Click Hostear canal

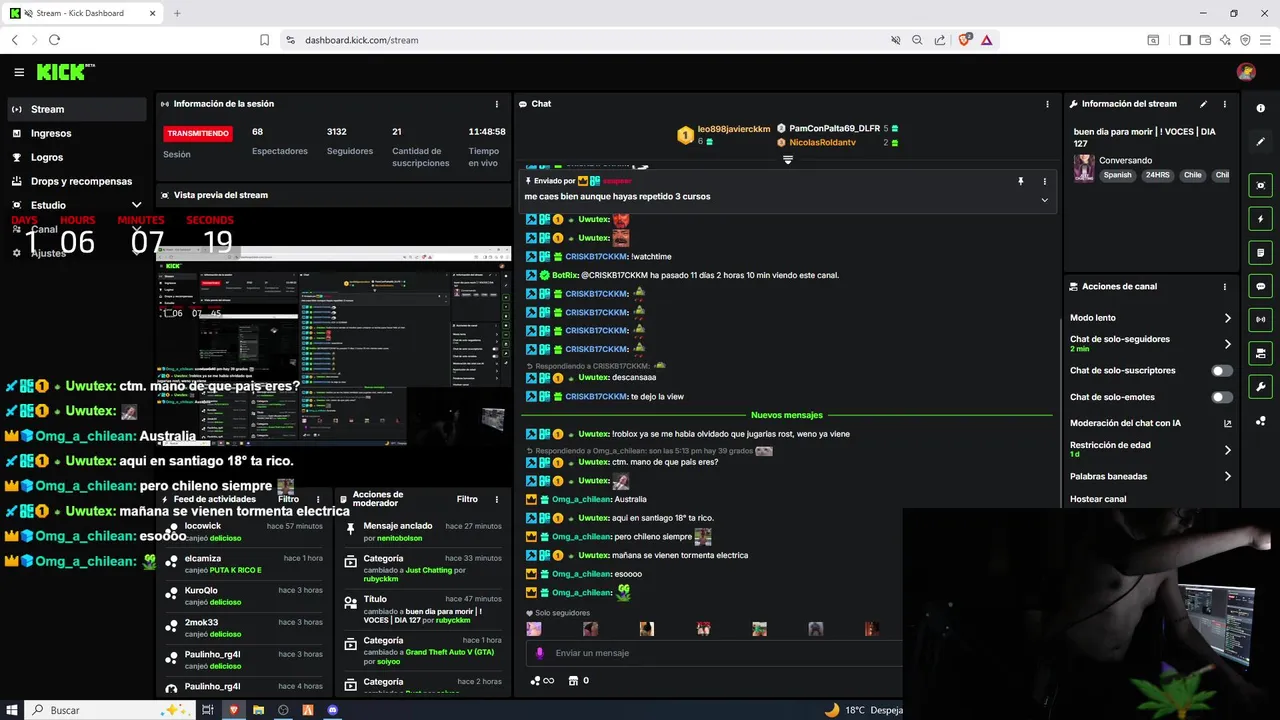click(1098, 499)
